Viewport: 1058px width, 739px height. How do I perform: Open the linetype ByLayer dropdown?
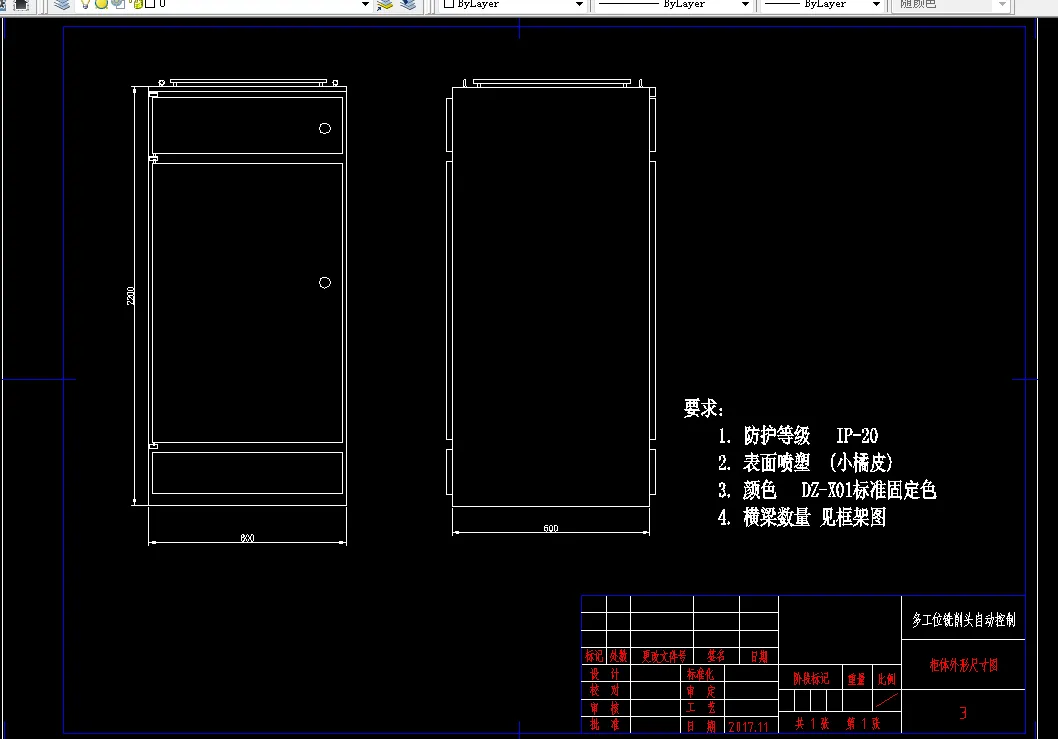pos(673,4)
